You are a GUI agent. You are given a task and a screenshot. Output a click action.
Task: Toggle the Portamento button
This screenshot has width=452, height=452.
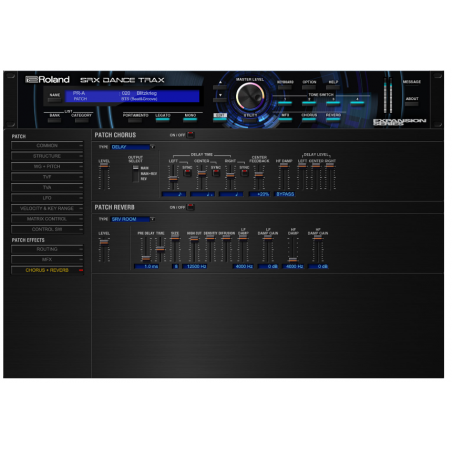coord(135,119)
